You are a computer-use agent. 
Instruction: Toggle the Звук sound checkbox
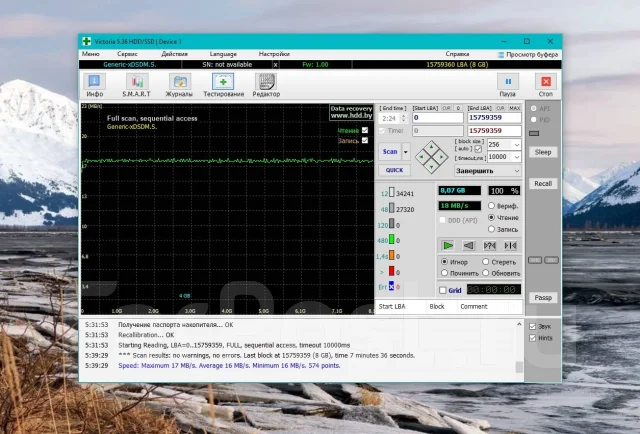click(x=532, y=326)
